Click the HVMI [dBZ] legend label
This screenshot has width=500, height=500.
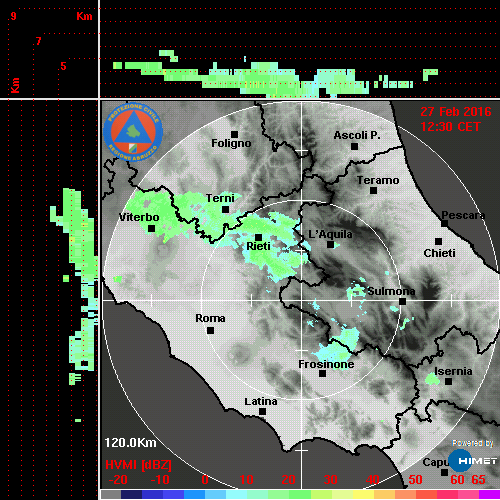(x=138, y=465)
